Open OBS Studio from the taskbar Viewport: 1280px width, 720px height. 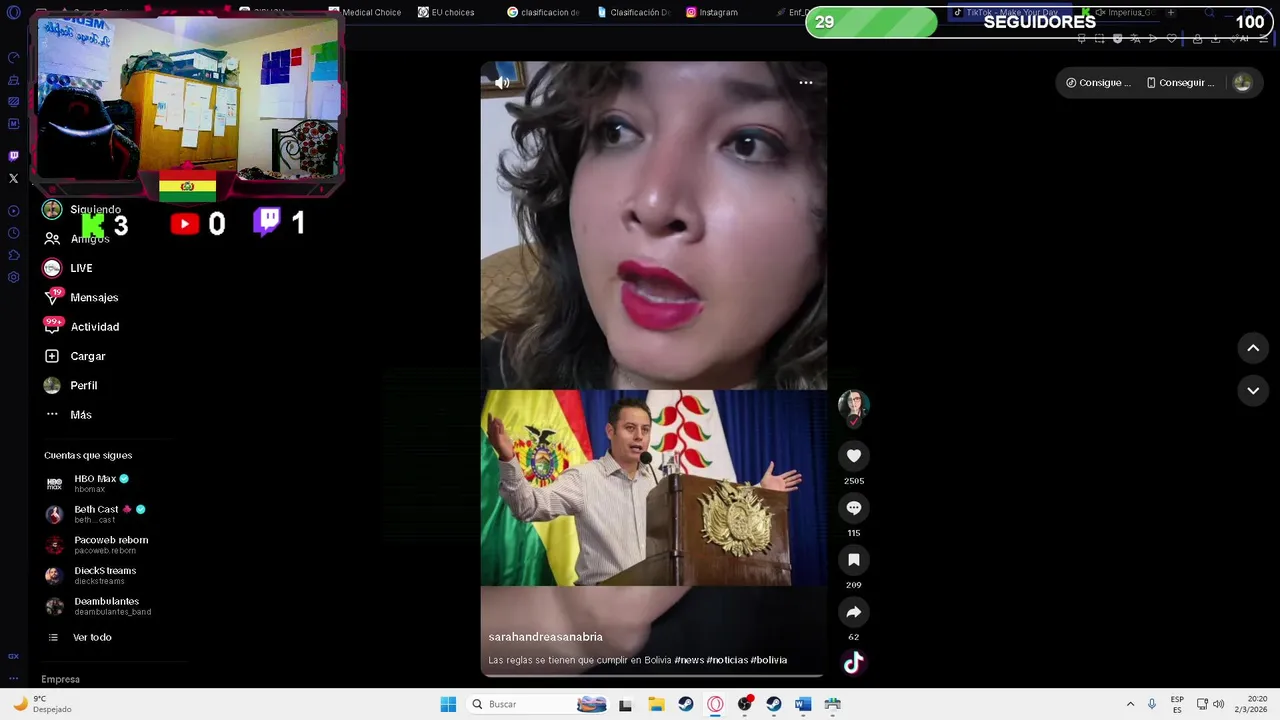(744, 704)
